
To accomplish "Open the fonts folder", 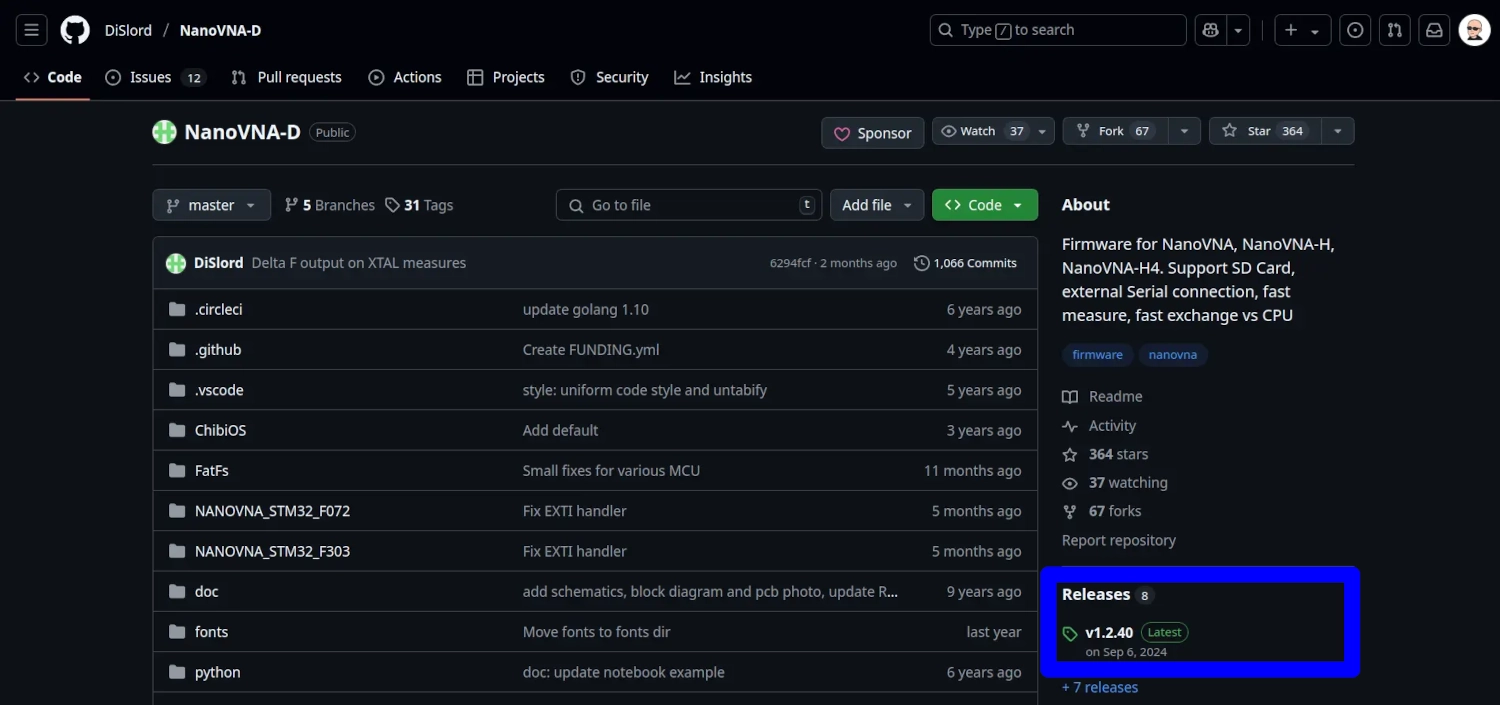I will 211,632.
